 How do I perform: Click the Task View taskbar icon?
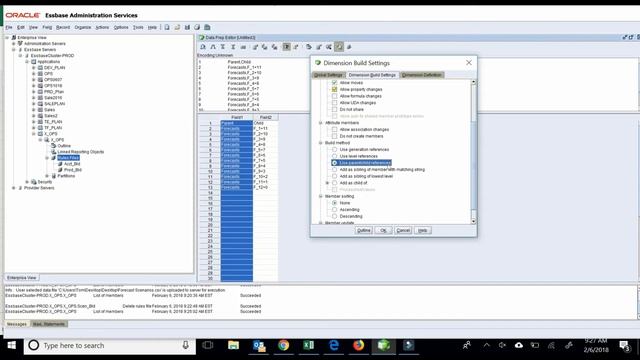208,345
